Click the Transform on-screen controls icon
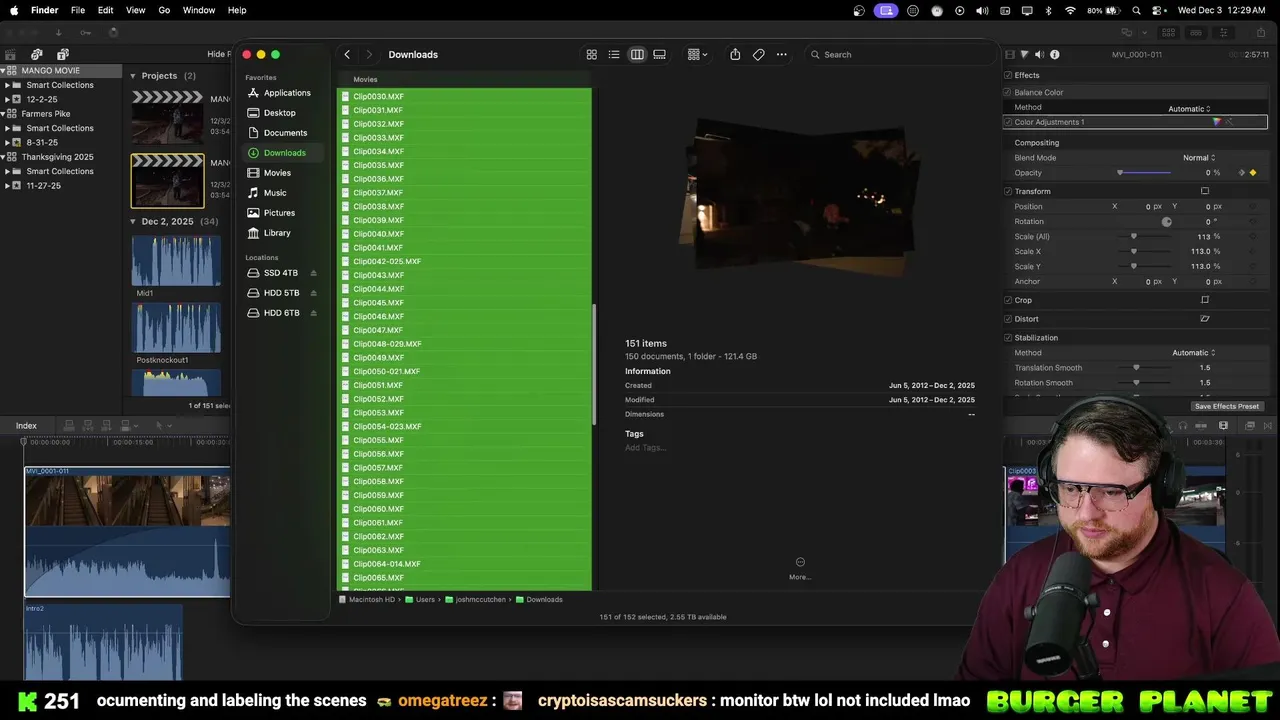 pos(1205,191)
